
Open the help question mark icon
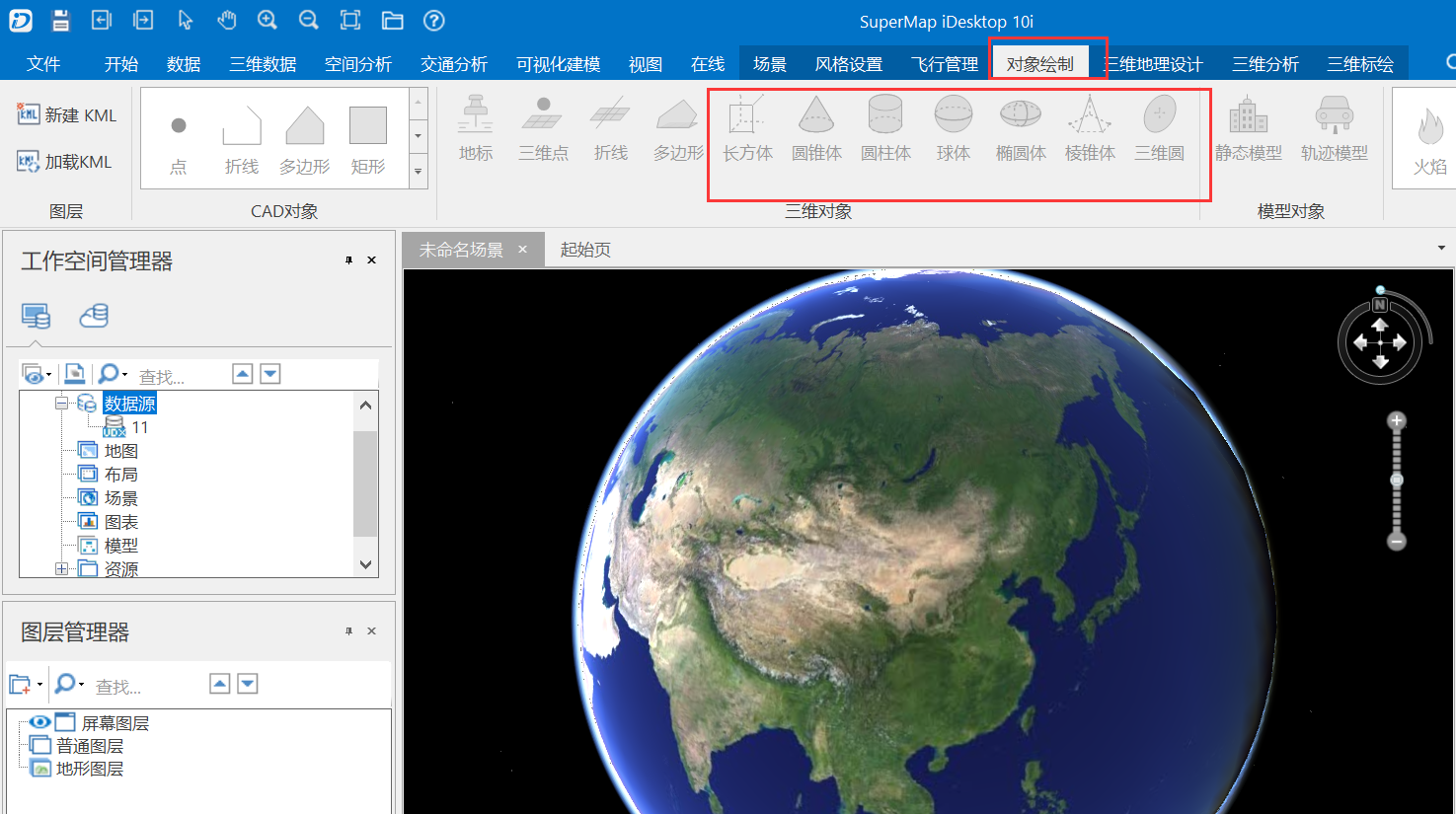(433, 20)
